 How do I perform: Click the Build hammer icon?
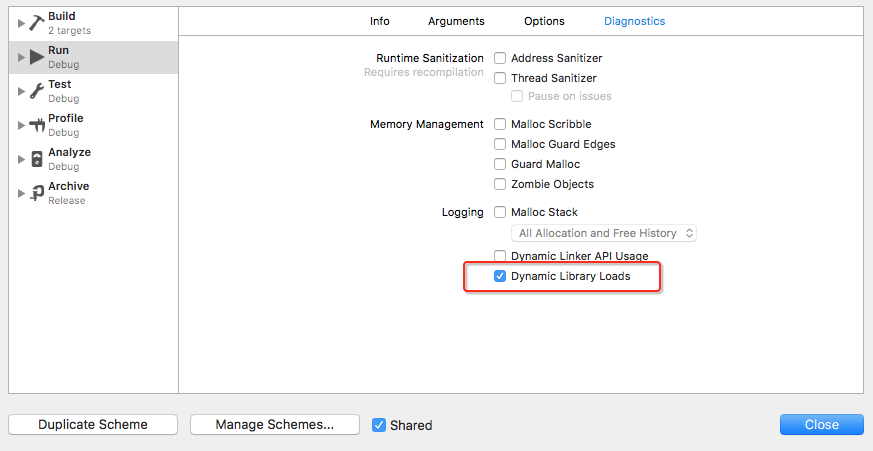(x=37, y=23)
